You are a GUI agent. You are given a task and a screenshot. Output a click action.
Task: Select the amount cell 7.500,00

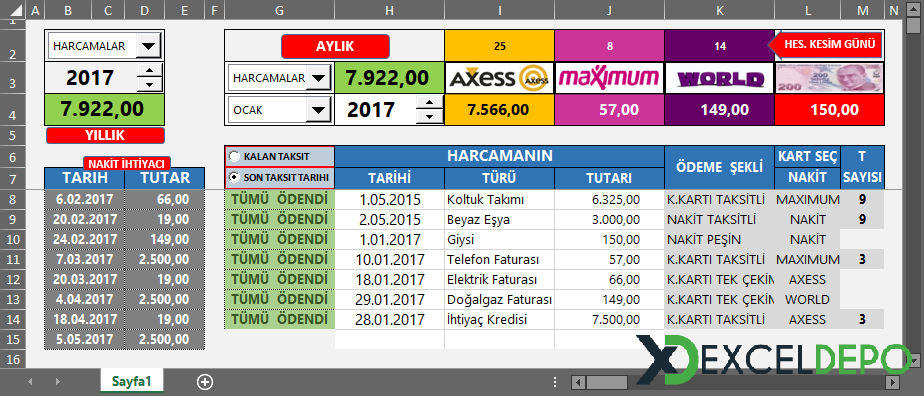coord(609,319)
